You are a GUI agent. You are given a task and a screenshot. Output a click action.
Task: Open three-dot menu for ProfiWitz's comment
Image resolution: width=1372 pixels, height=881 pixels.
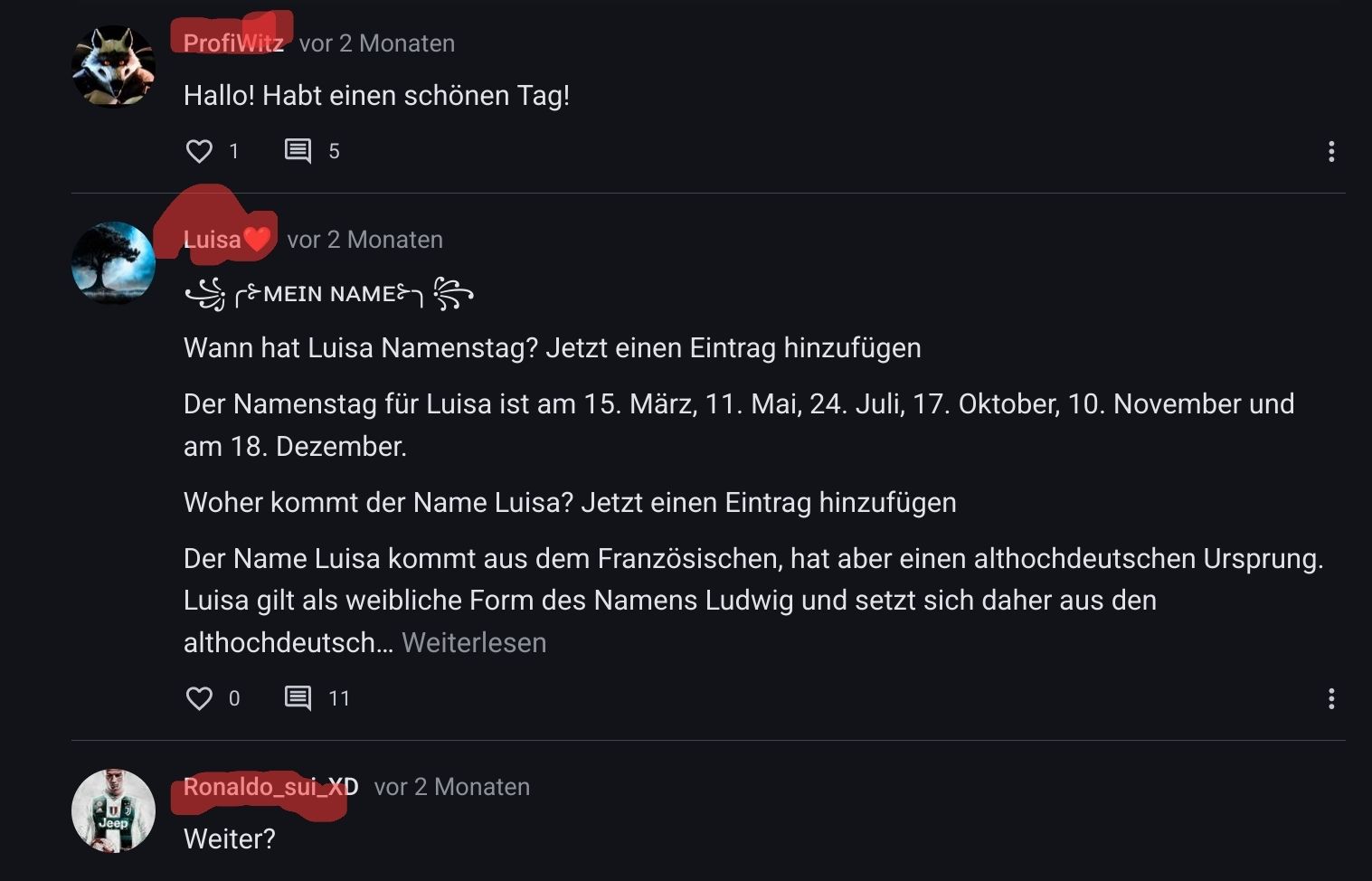[1330, 152]
